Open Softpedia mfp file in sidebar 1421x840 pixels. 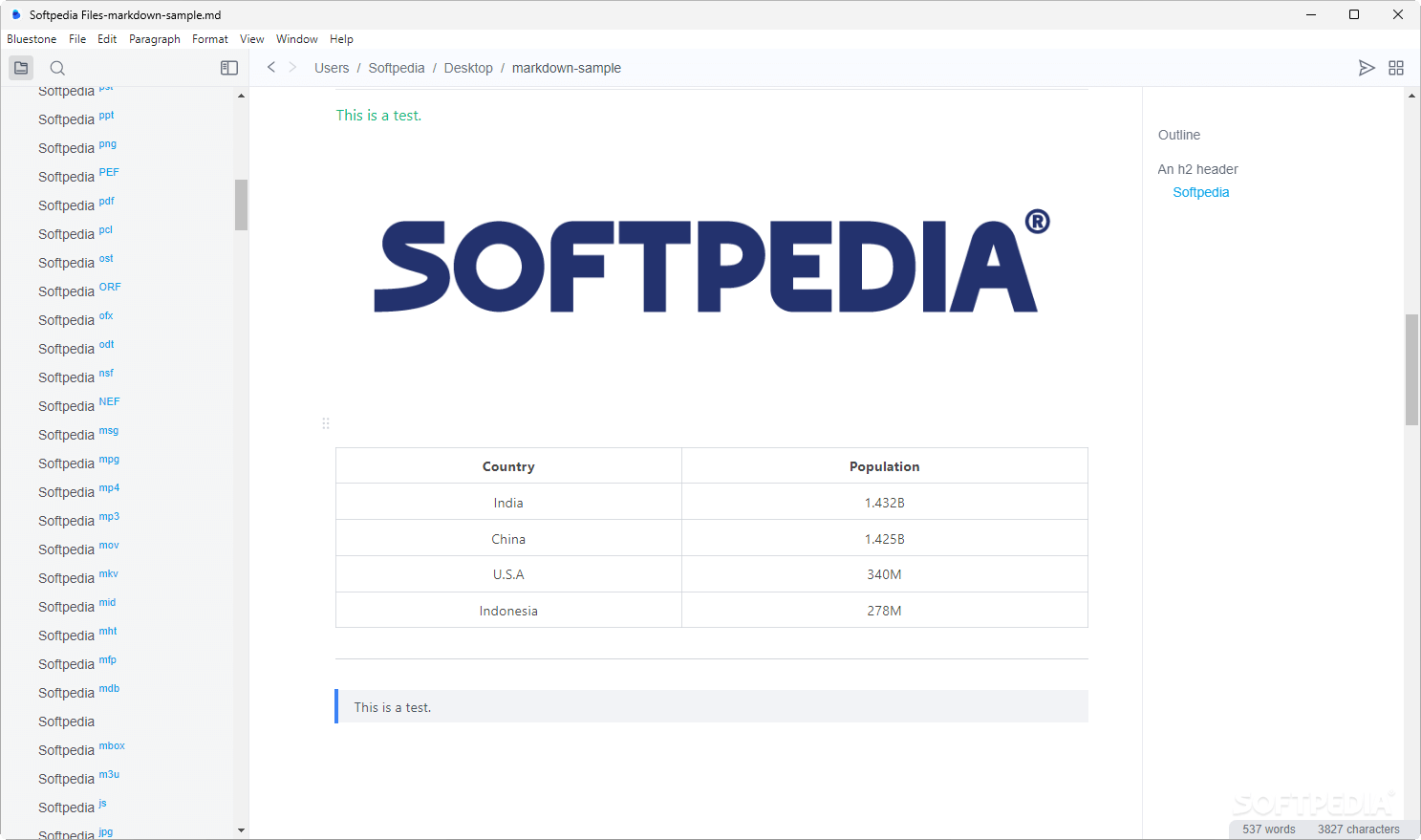tap(77, 663)
